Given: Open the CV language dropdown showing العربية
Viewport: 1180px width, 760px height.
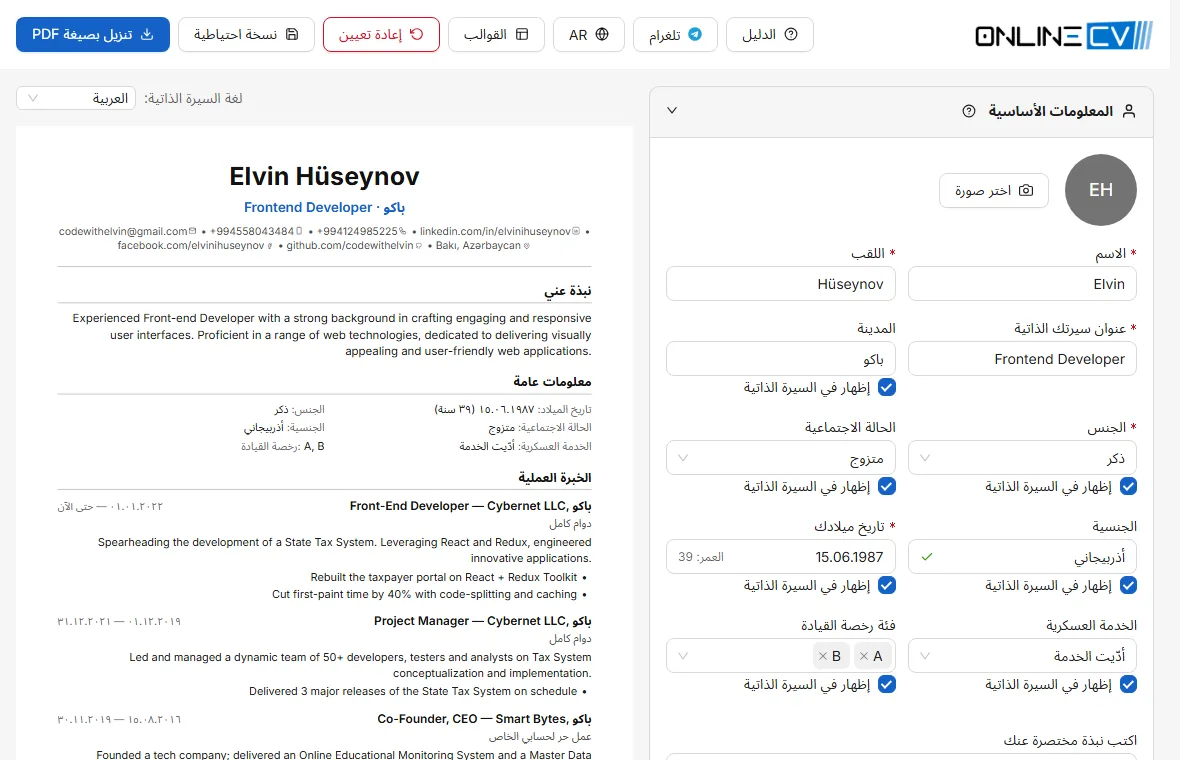Looking at the screenshot, I should pos(76,99).
